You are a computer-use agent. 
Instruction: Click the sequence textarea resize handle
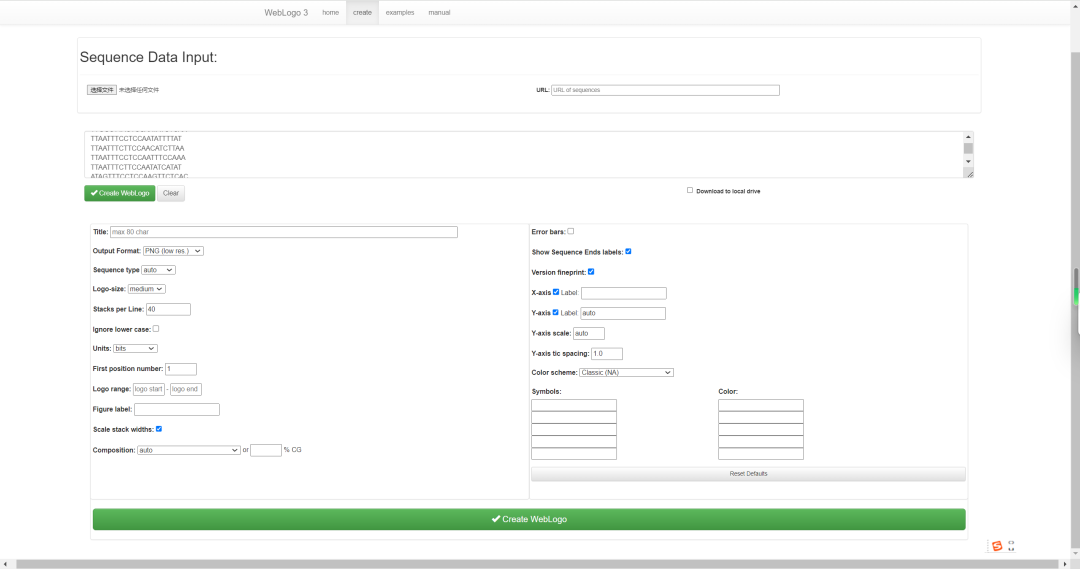969,174
